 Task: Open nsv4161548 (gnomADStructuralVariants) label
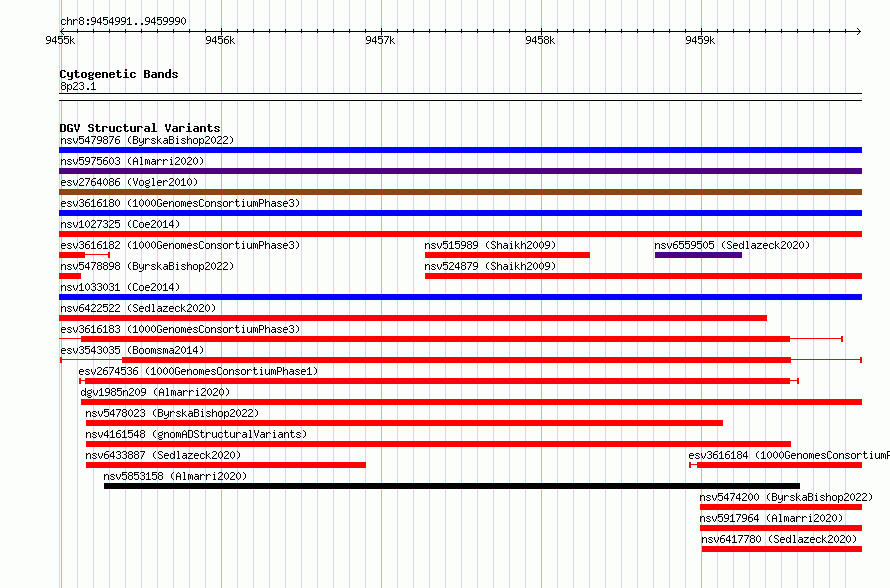tap(196, 434)
